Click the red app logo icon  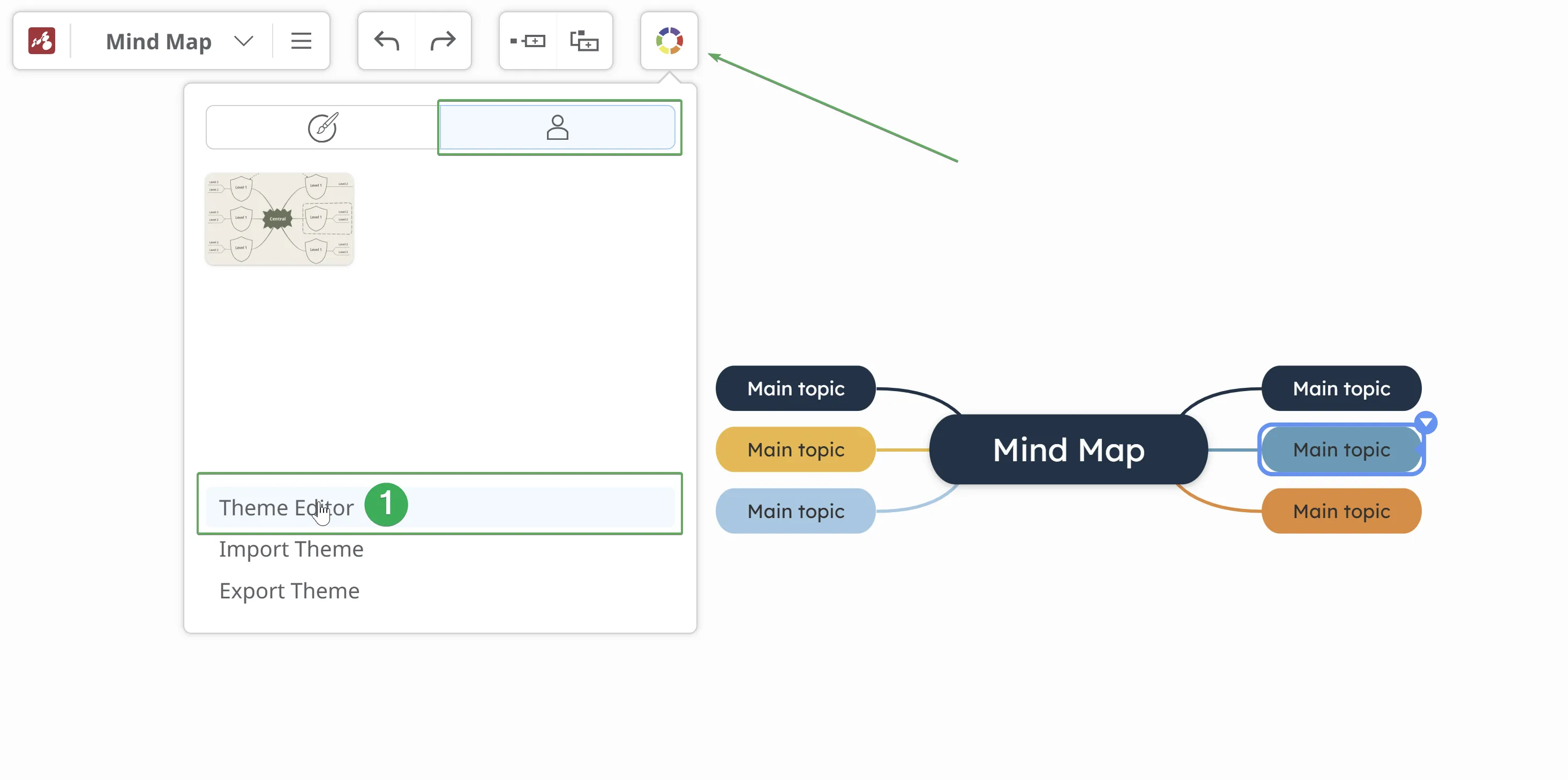pyautogui.click(x=42, y=41)
